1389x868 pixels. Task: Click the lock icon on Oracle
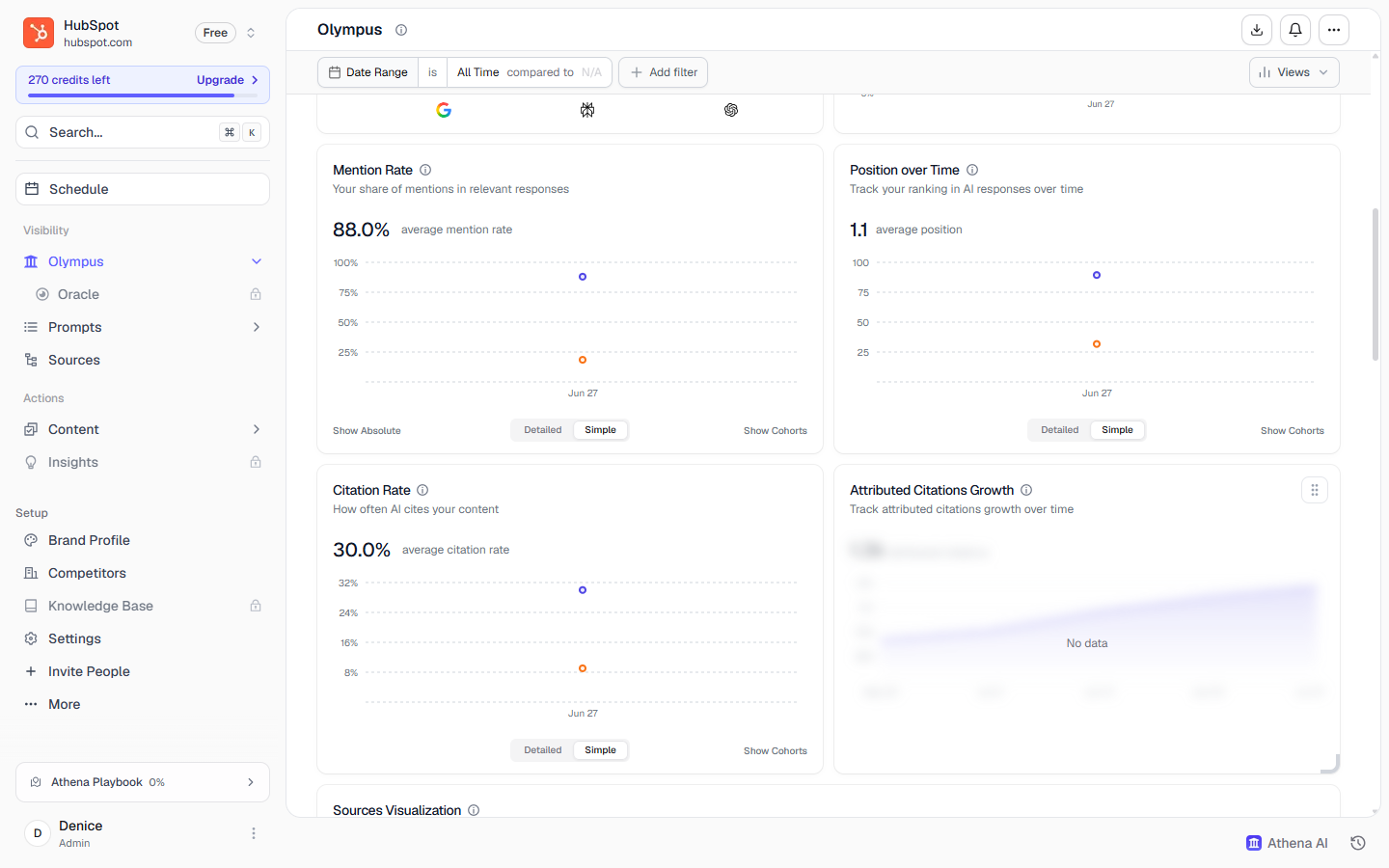256,294
